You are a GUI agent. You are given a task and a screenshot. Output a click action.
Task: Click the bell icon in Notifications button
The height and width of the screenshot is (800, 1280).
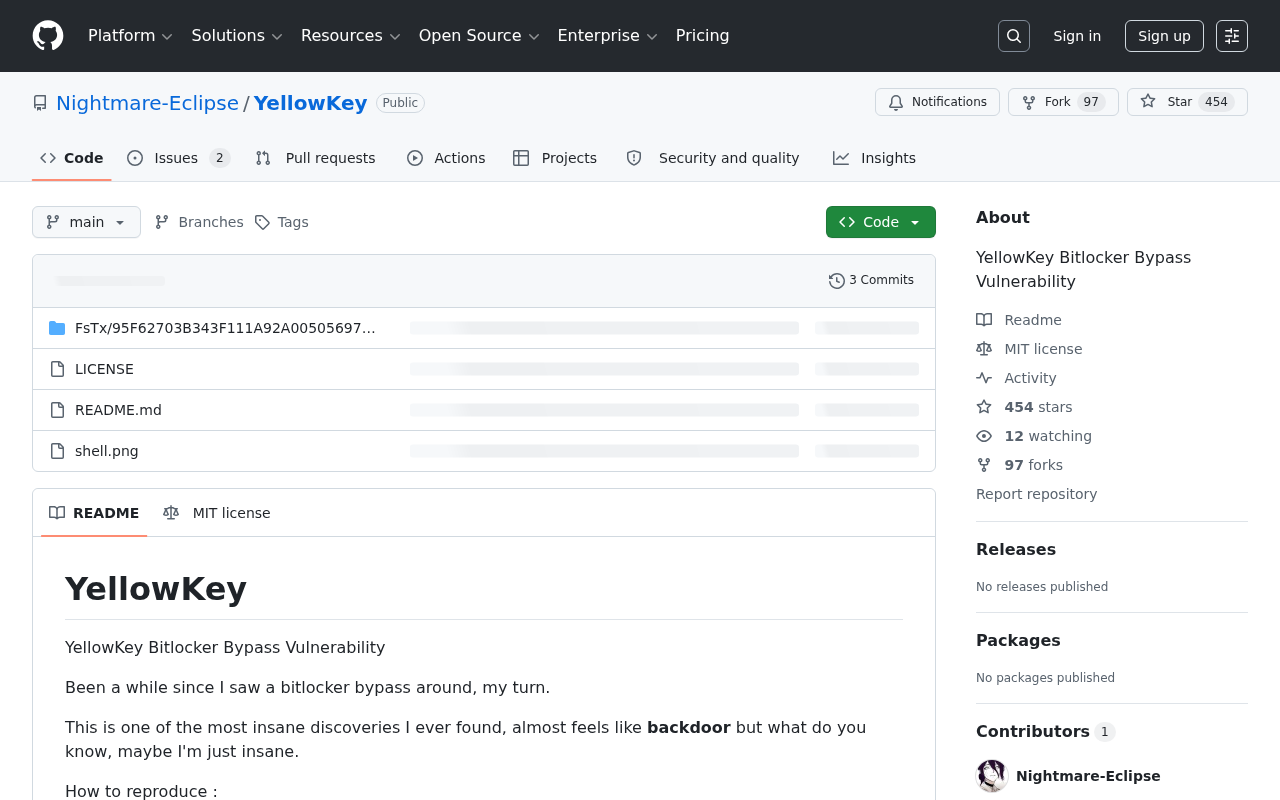pos(896,102)
